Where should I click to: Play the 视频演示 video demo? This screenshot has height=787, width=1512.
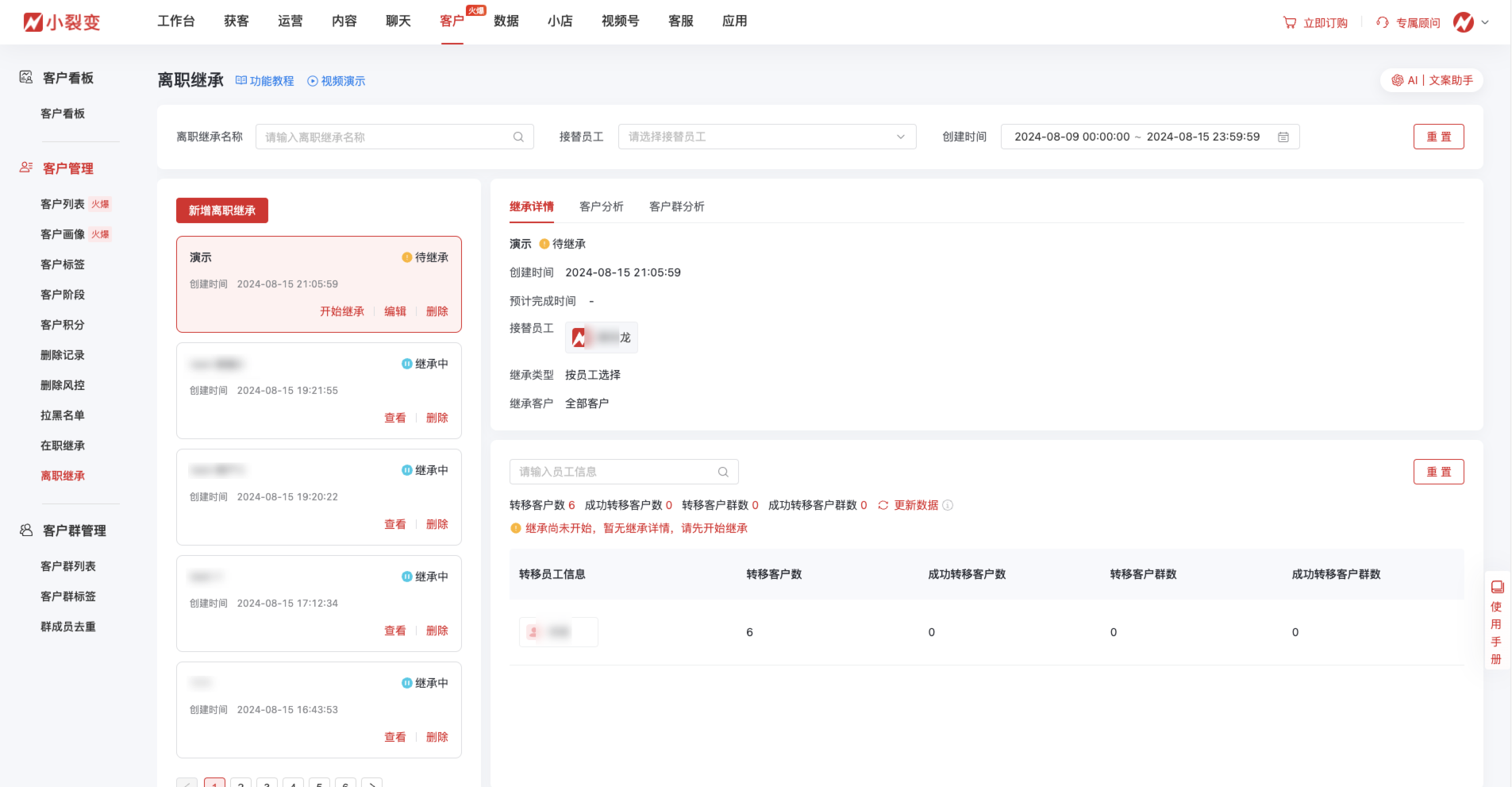tap(337, 81)
